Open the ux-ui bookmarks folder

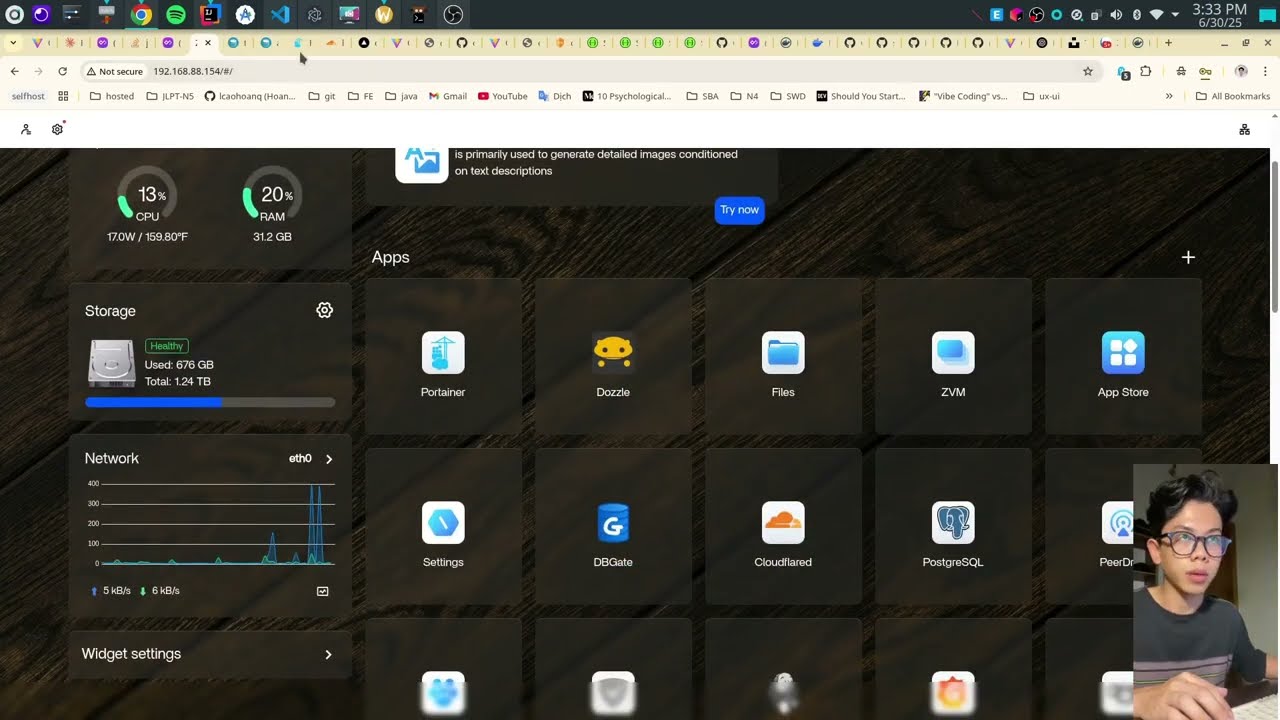(1041, 96)
